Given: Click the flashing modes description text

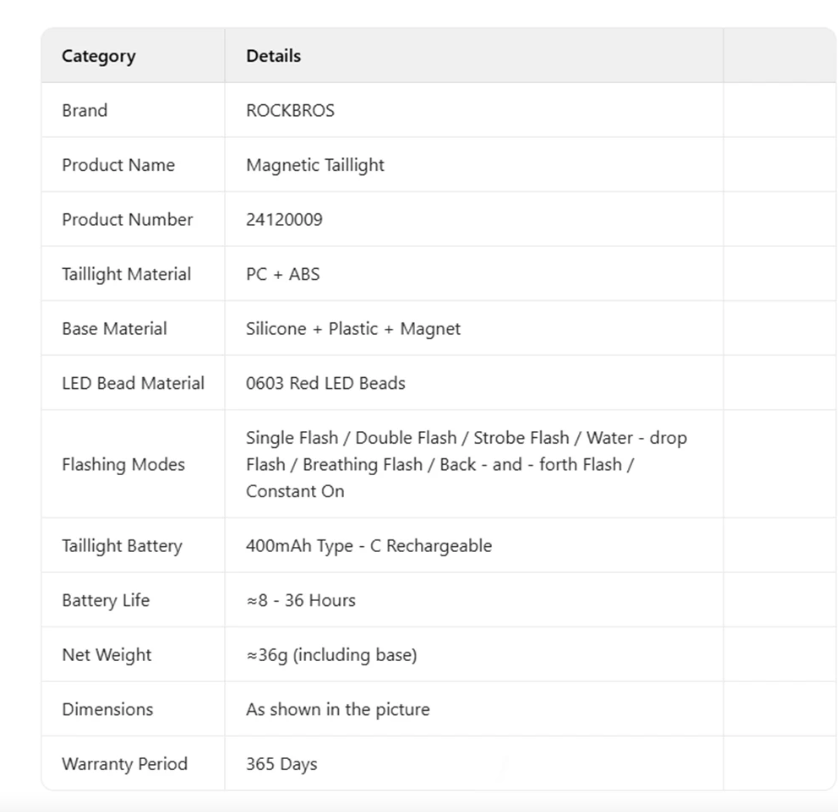Looking at the screenshot, I should 466,464.
